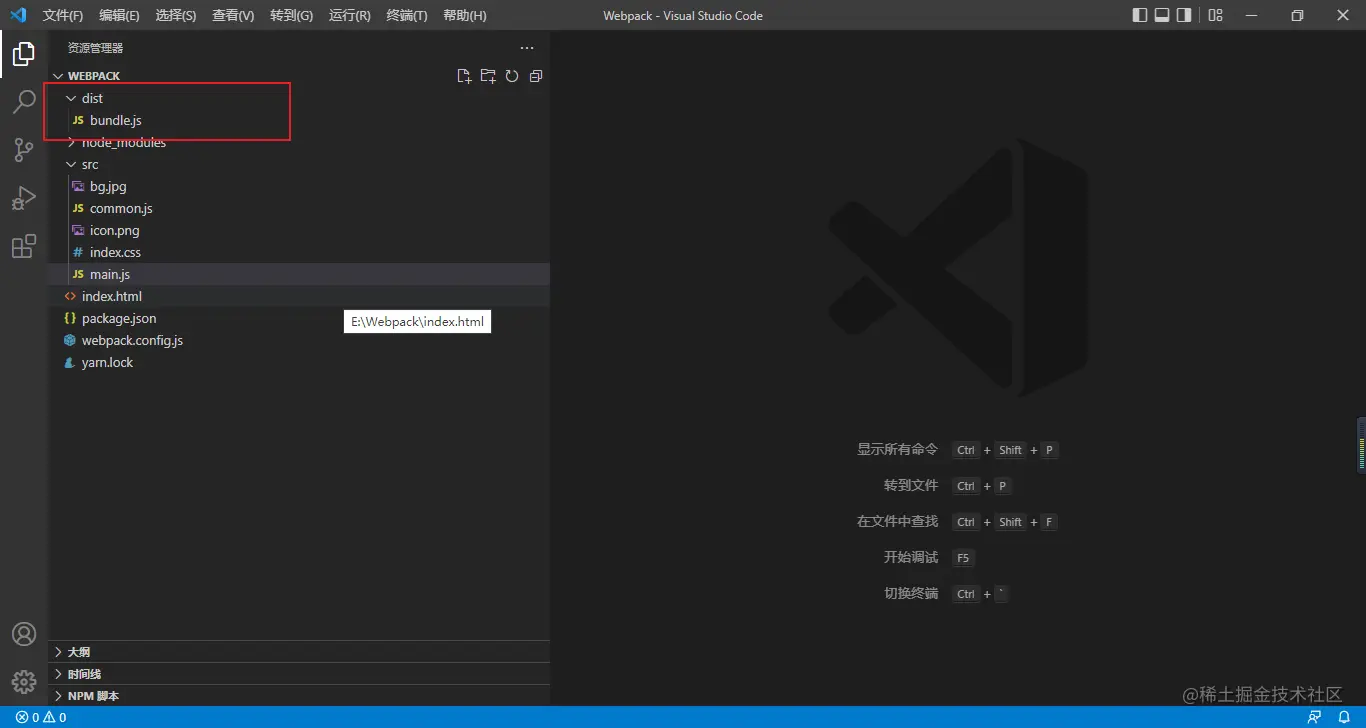Click the VS Code logo in title bar
1366x728 pixels.
(x=18, y=15)
